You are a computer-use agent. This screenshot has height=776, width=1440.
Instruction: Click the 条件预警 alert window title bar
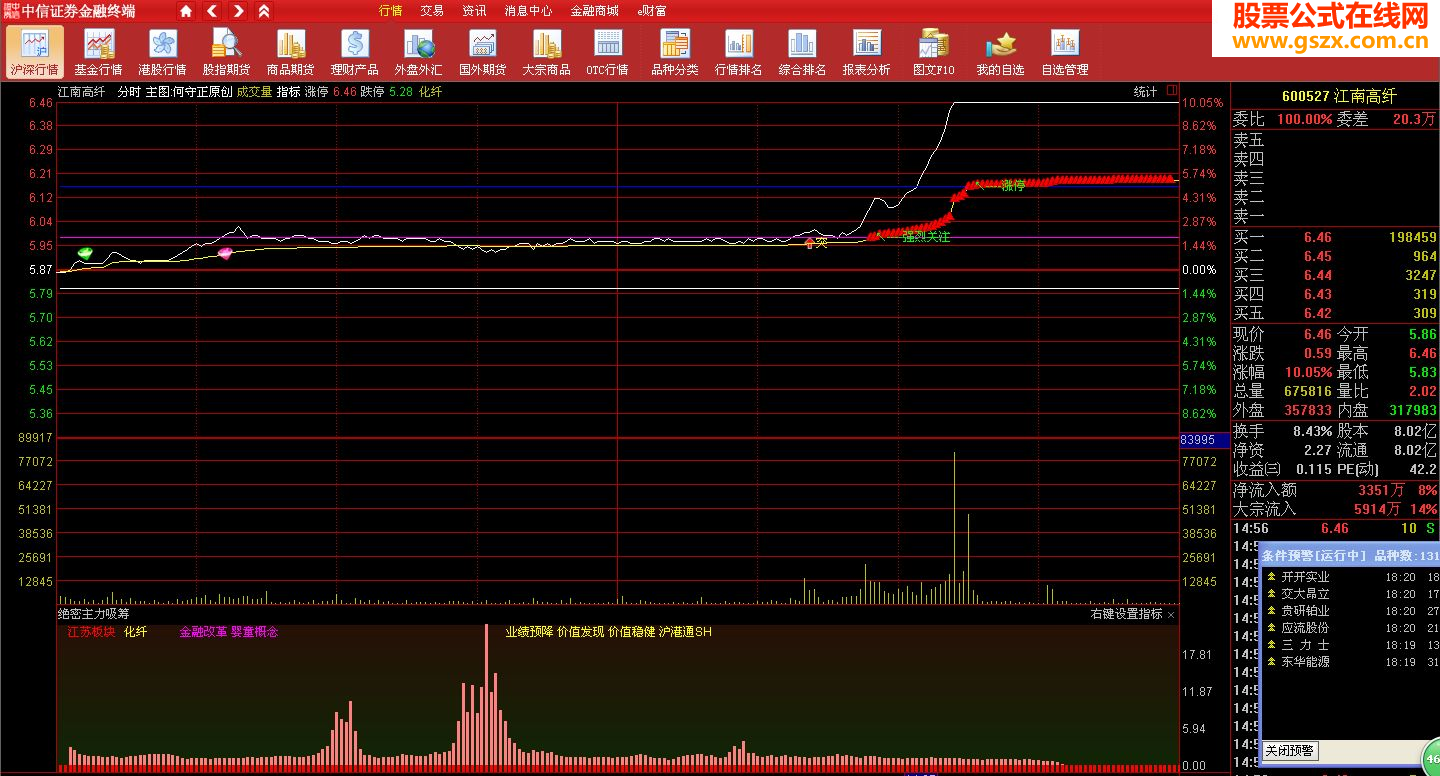click(x=1349, y=555)
